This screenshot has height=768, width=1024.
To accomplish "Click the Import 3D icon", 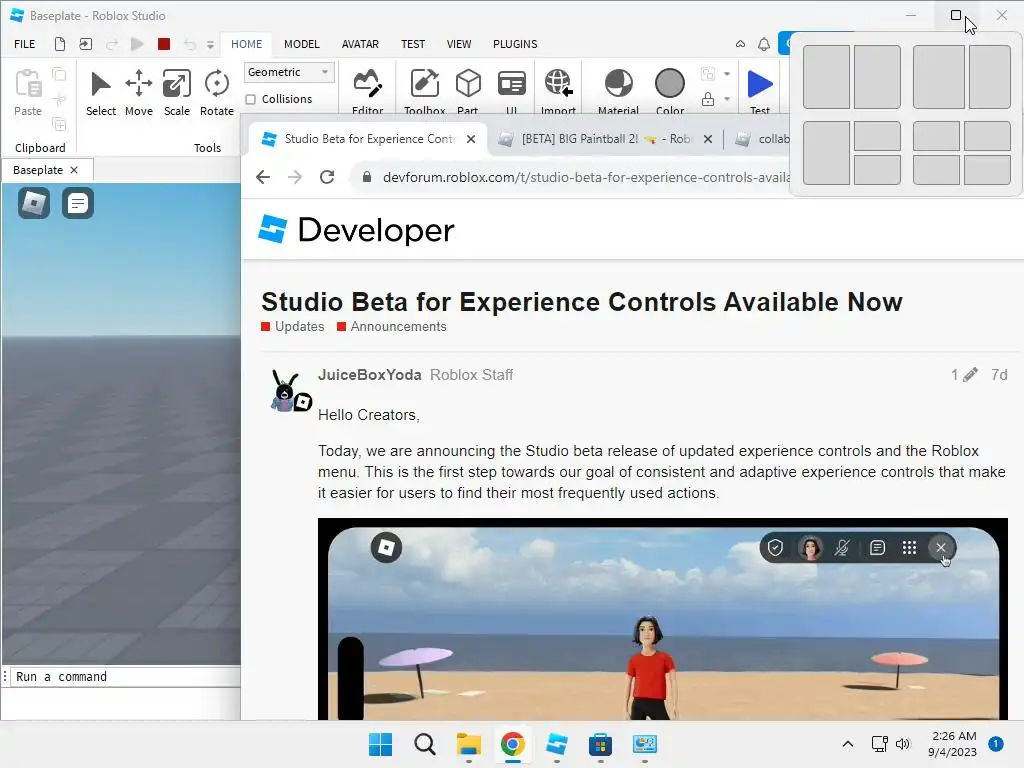I will (558, 91).
